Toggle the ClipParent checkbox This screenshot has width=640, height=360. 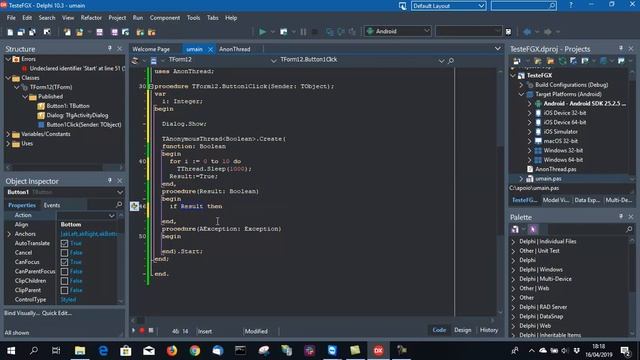pos(64,290)
